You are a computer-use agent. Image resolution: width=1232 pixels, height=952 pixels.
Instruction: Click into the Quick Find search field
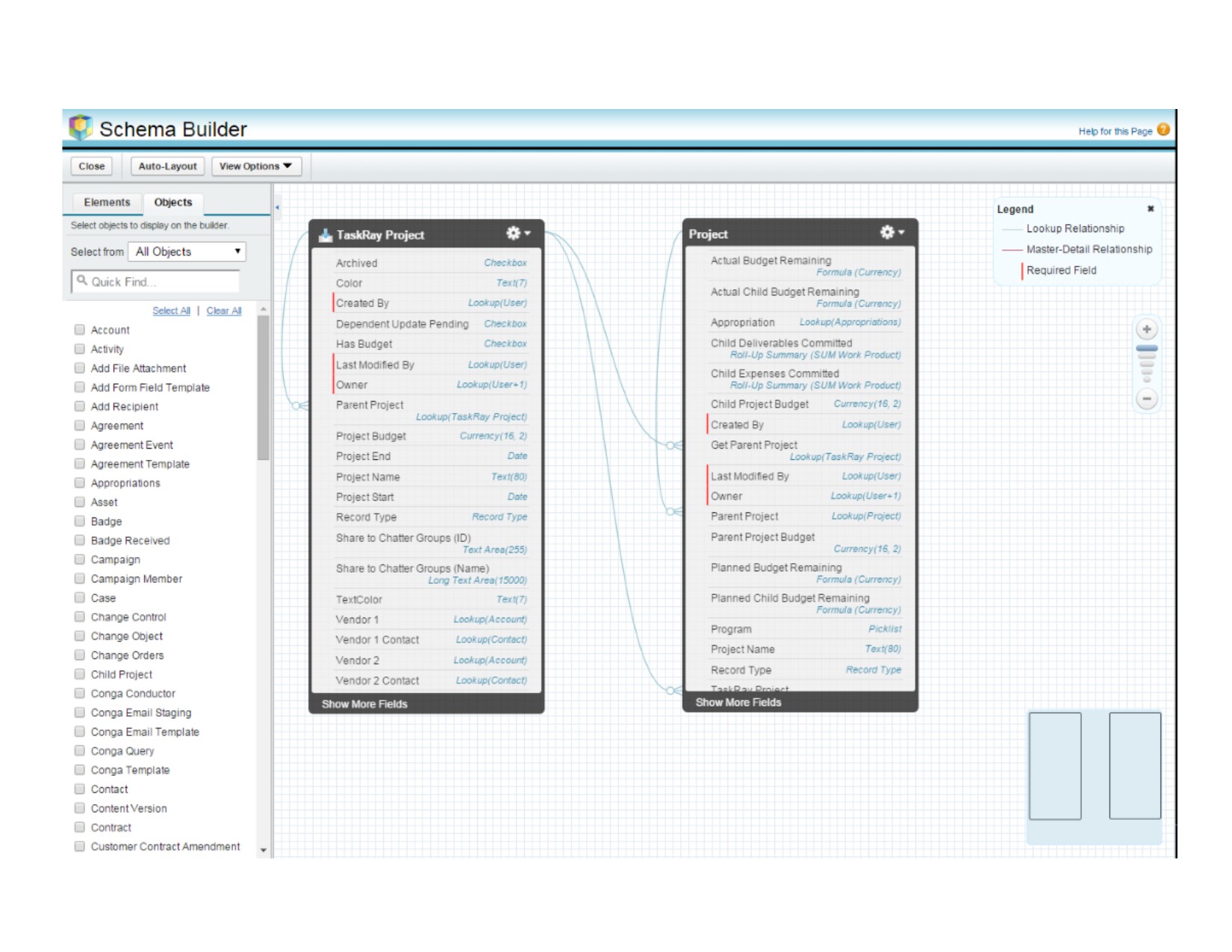[155, 281]
